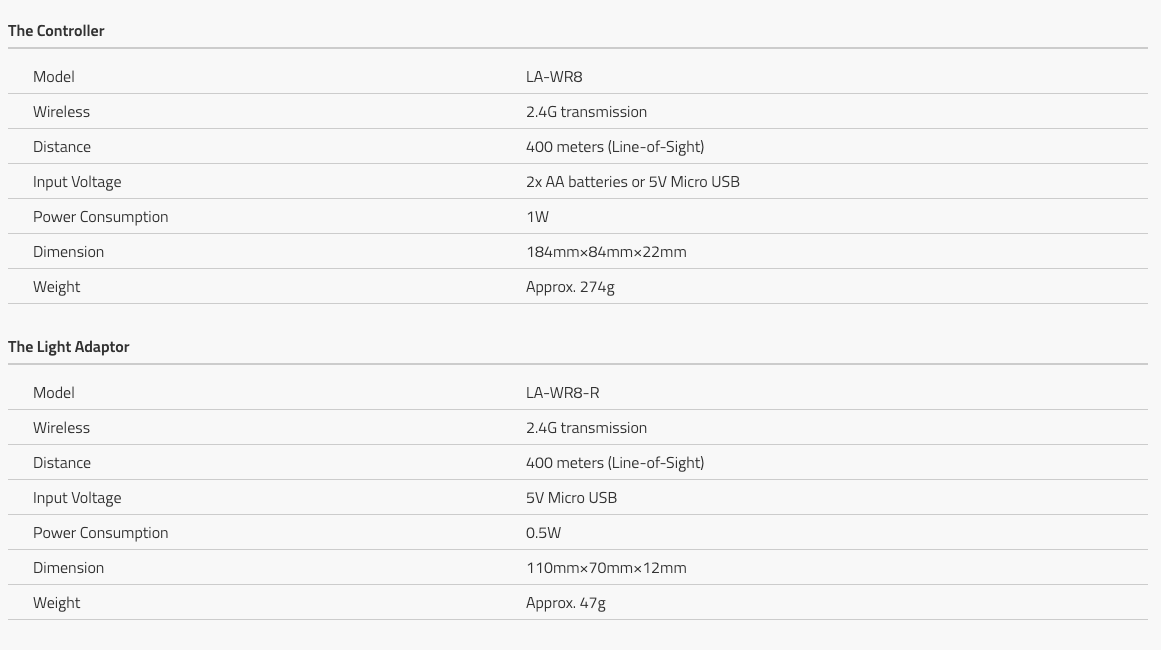The image size is (1161, 650).
Task: Click the Approx. 274g weight value
Action: (x=570, y=287)
